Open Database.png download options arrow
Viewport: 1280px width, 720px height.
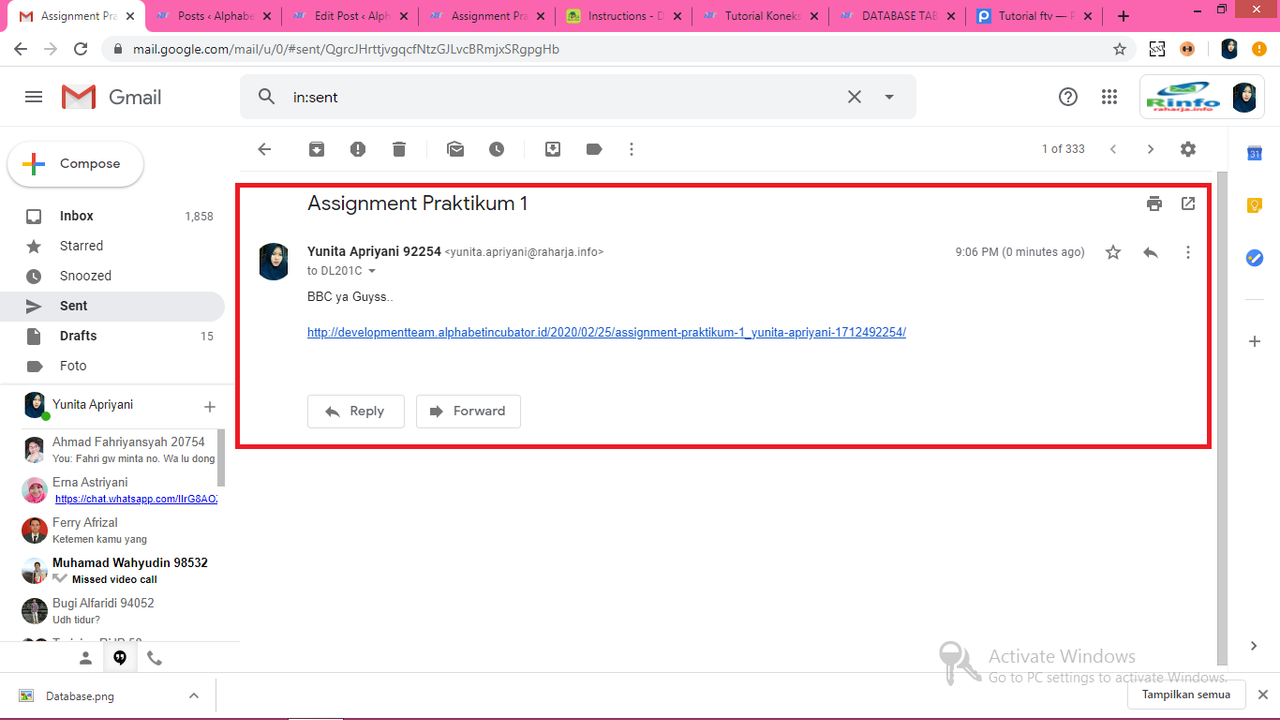tap(194, 696)
